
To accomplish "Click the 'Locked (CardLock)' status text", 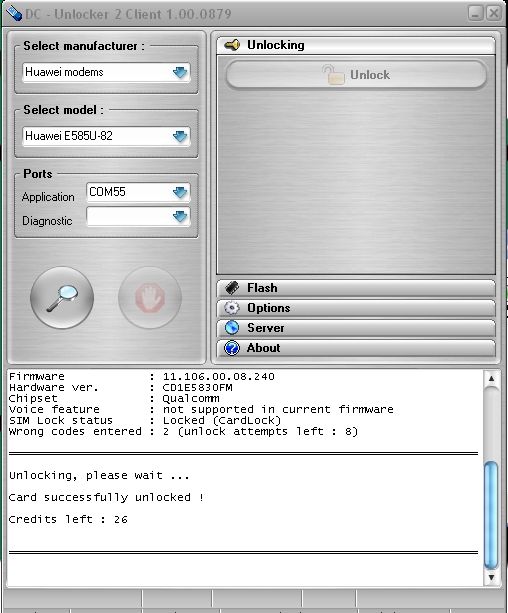I will 222,420.
